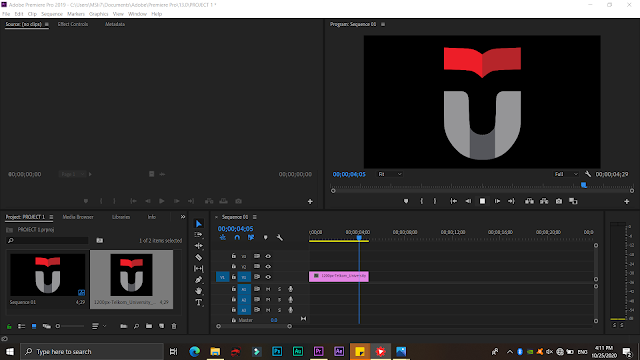Image resolution: width=640 pixels, height=360 pixels.
Task: Click the Program monitor blue playhead scrubber
Action: [x=584, y=185]
